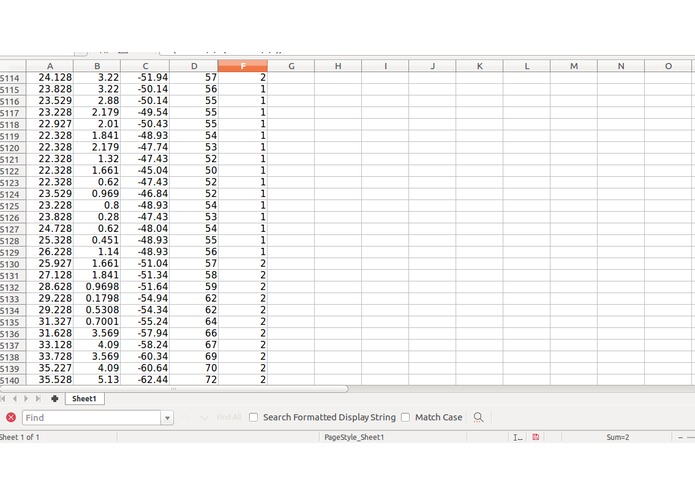The width and height of the screenshot is (695, 494).
Task: Select row 5140 header
Action: [13, 380]
